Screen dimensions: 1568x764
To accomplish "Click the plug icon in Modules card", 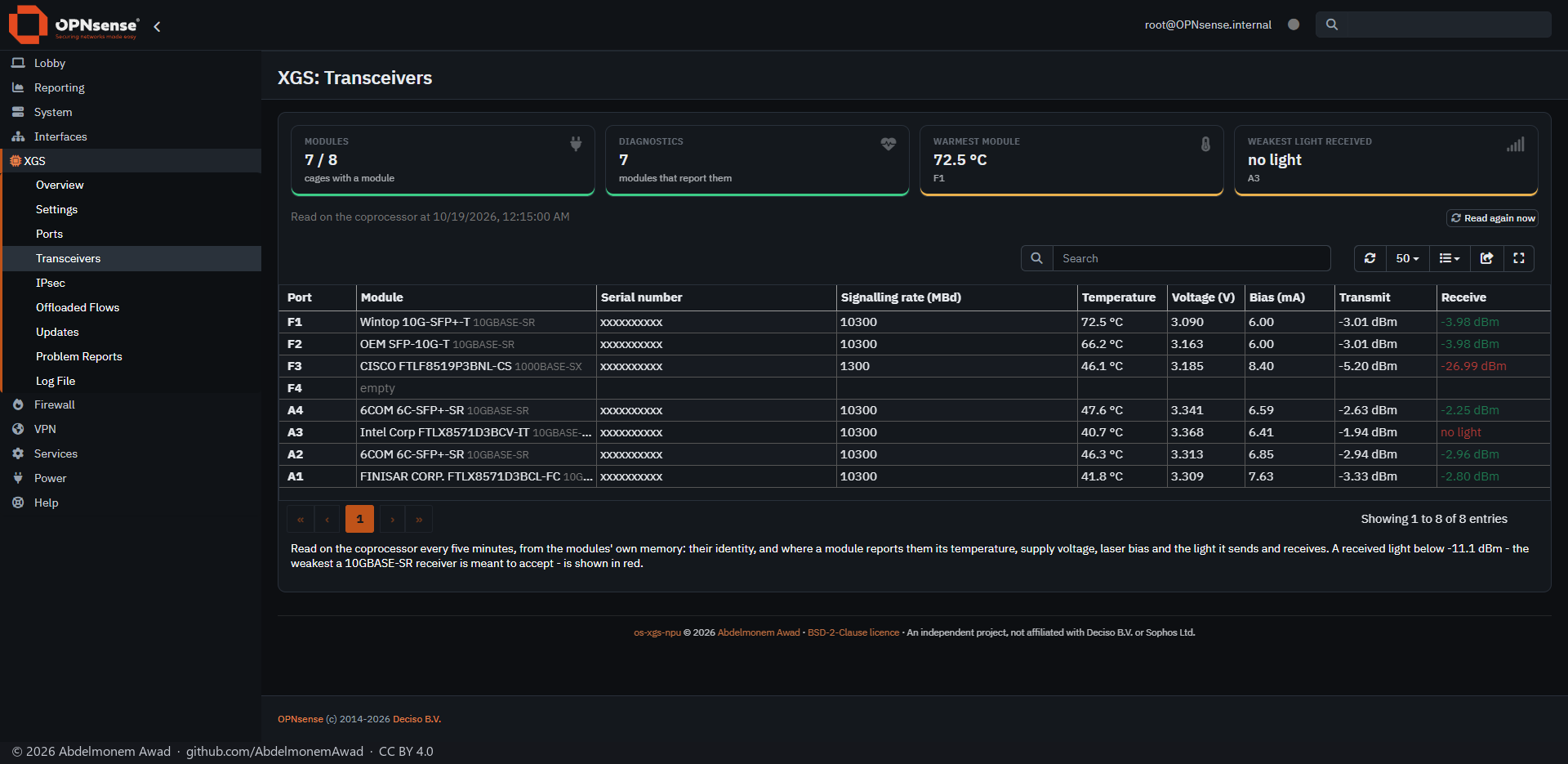I will pyautogui.click(x=576, y=144).
